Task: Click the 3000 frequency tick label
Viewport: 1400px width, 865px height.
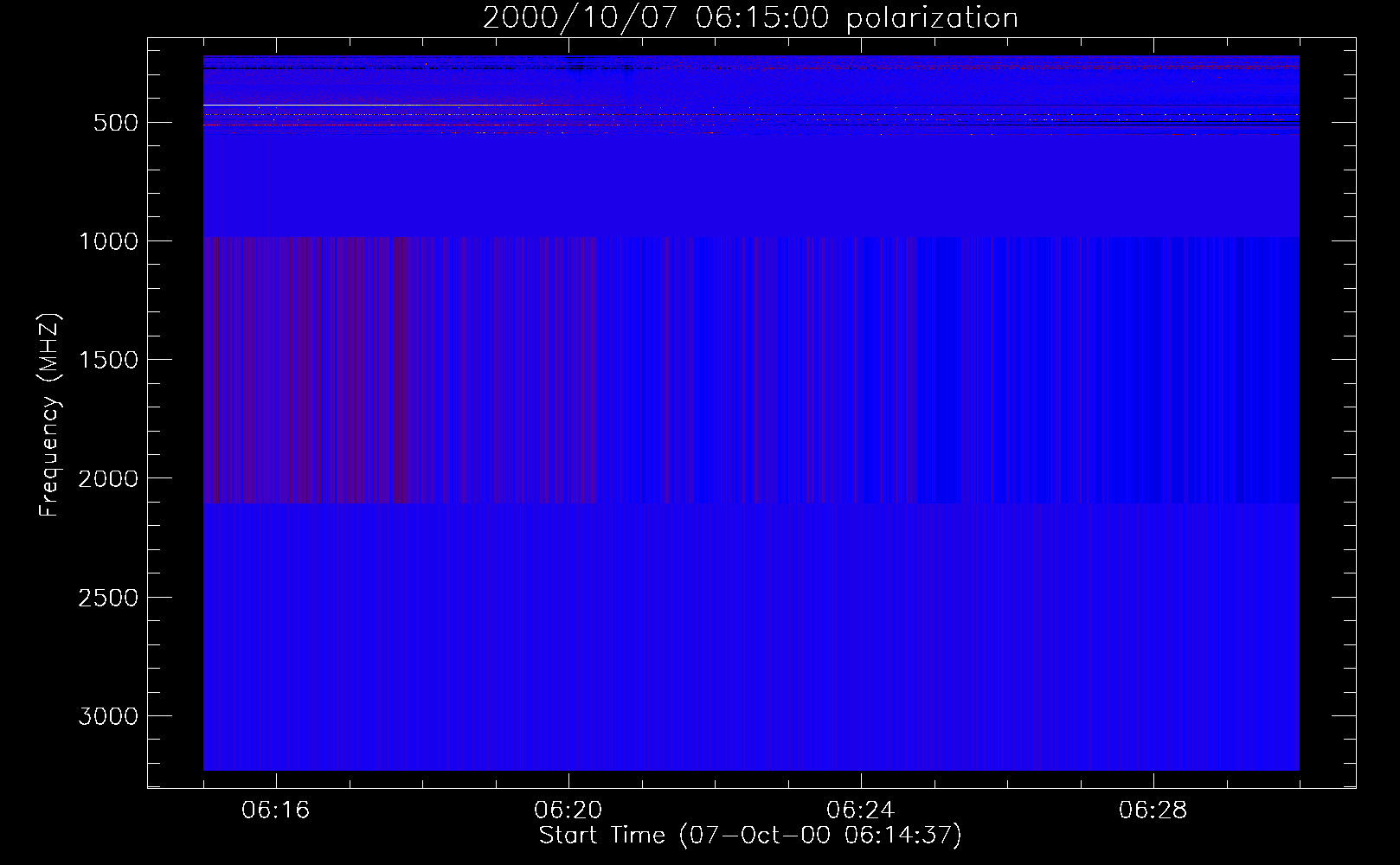Action: (x=108, y=716)
